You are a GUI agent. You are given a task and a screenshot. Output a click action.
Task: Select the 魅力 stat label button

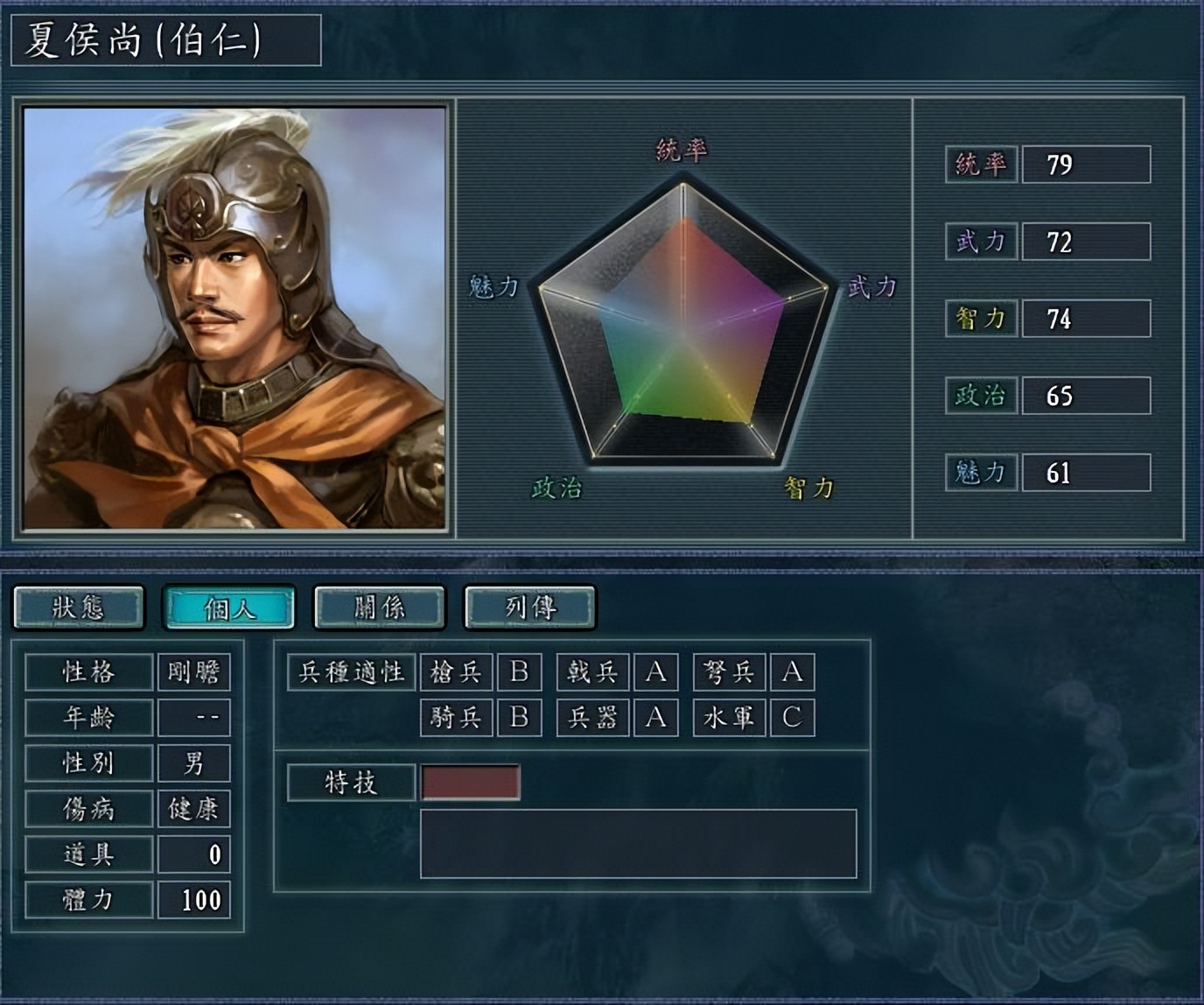981,473
